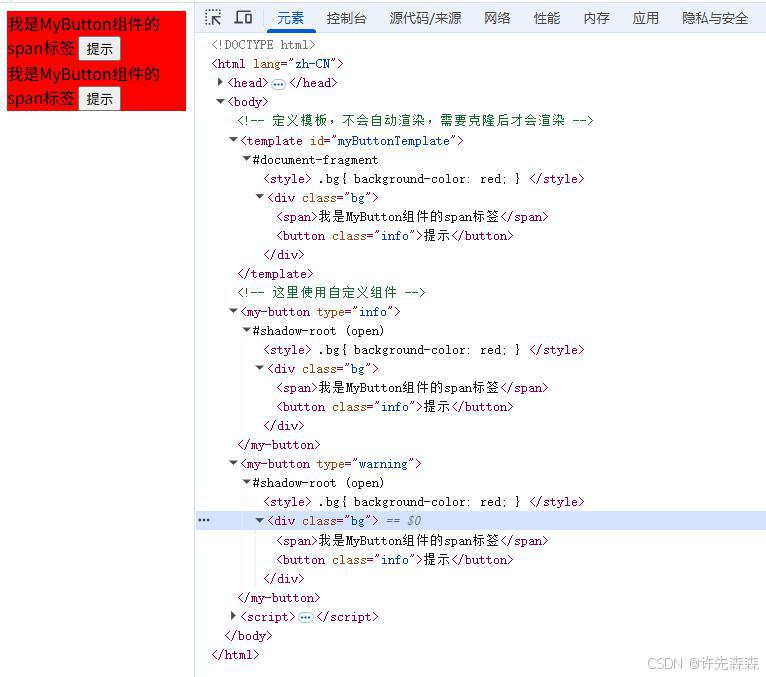Image resolution: width=766 pixels, height=677 pixels.
Task: Collapse the my-button type="info" node
Action: (233, 311)
